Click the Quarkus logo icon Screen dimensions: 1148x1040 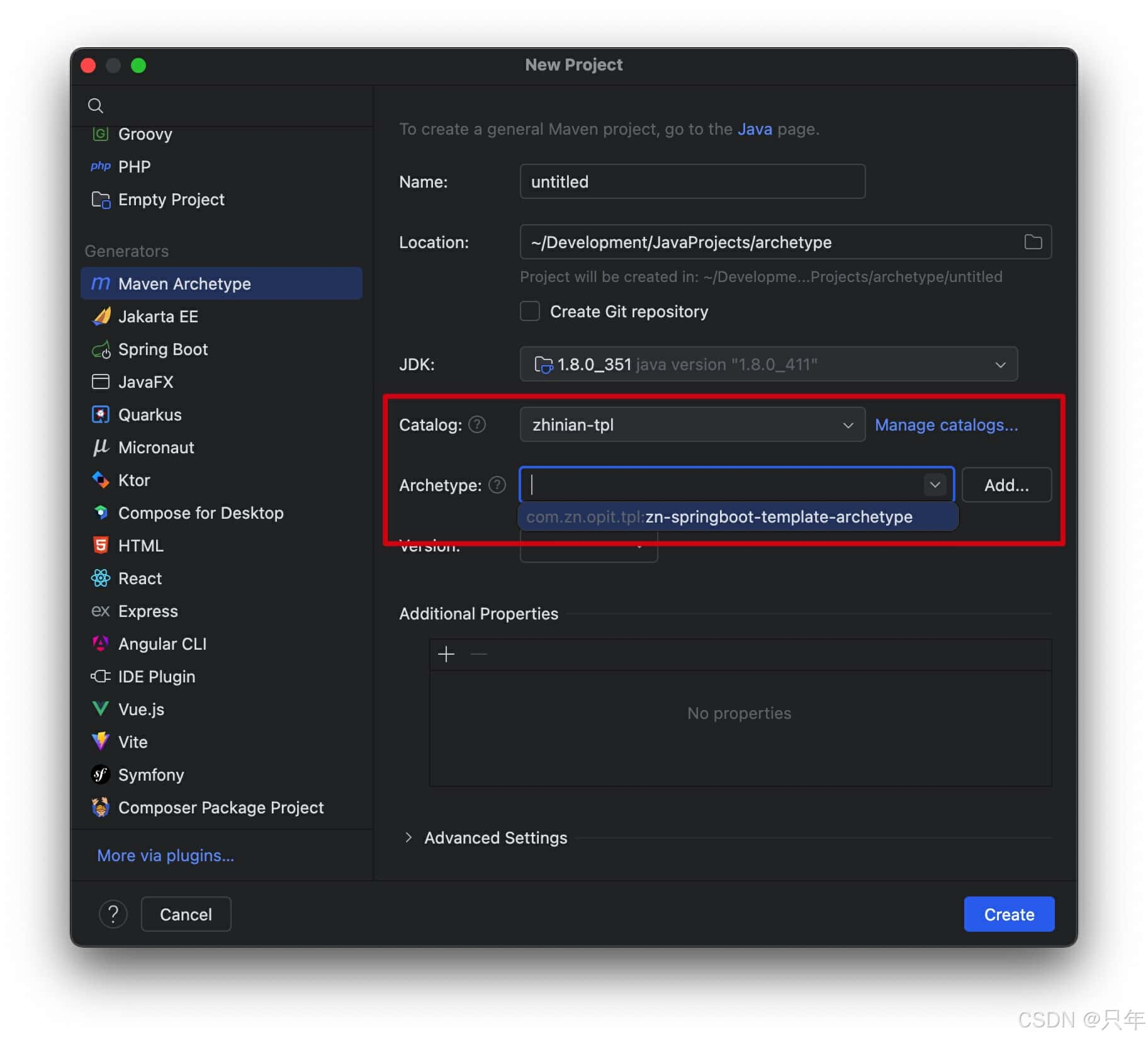[100, 414]
